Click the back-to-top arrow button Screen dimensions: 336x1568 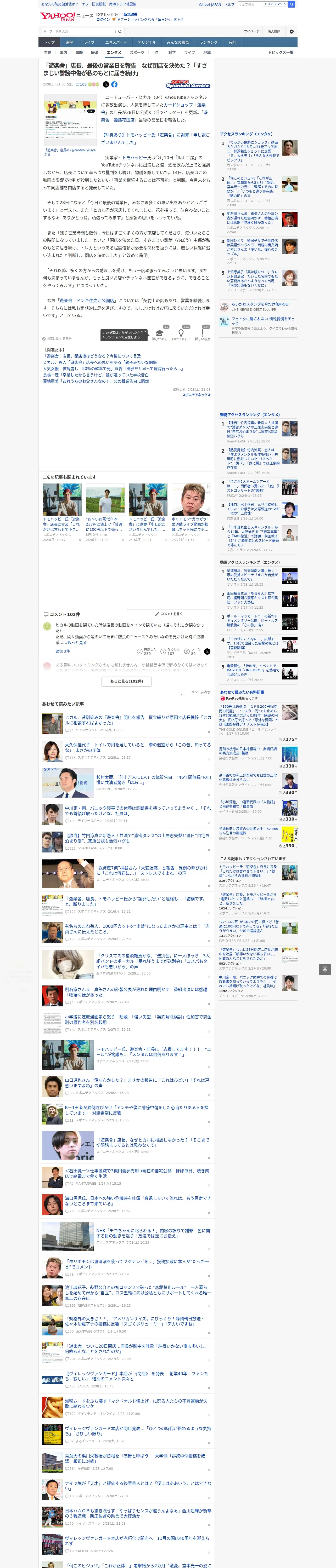(x=324, y=969)
